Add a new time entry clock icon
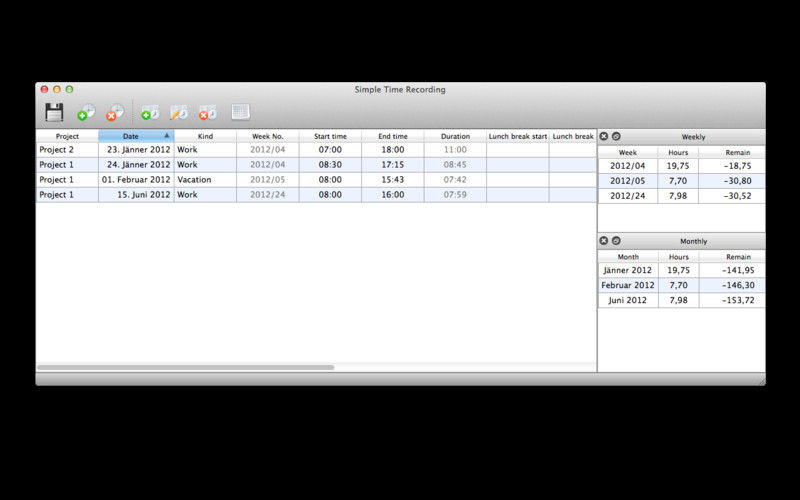The height and width of the screenshot is (500, 800). point(150,112)
